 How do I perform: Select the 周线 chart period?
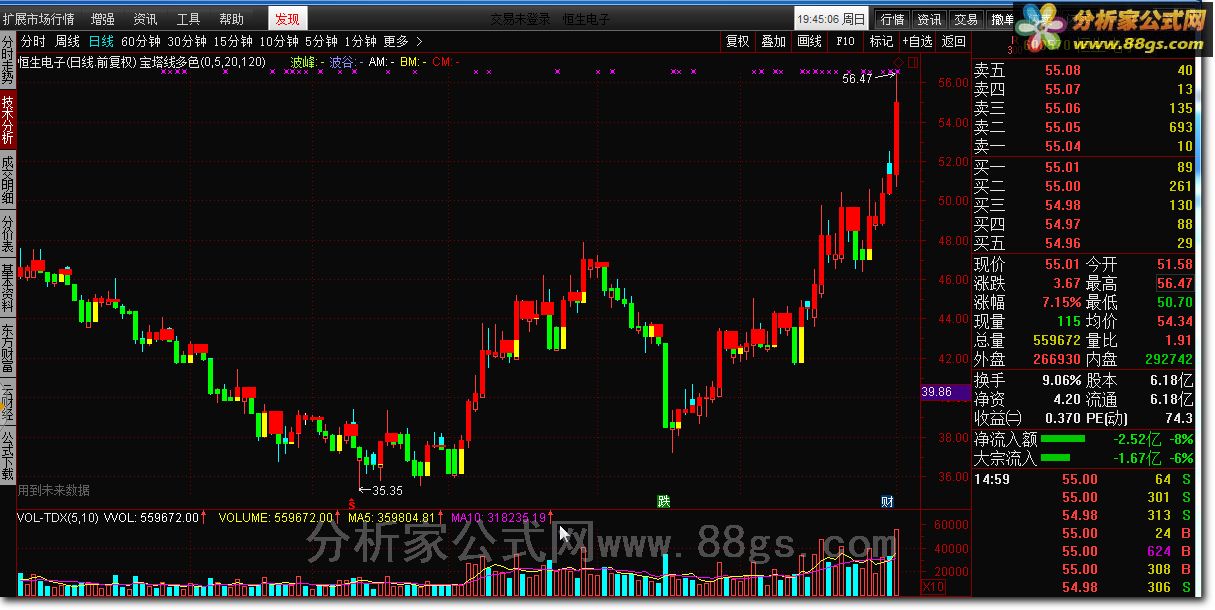pyautogui.click(x=67, y=41)
